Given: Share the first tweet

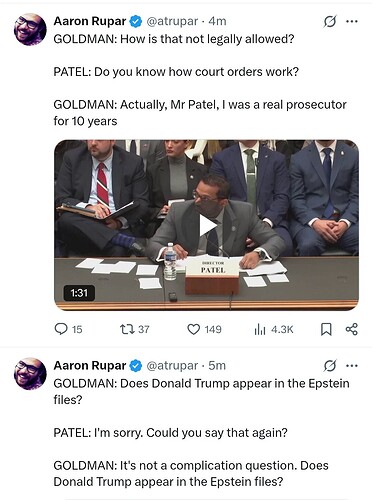Looking at the screenshot, I should tap(352, 329).
